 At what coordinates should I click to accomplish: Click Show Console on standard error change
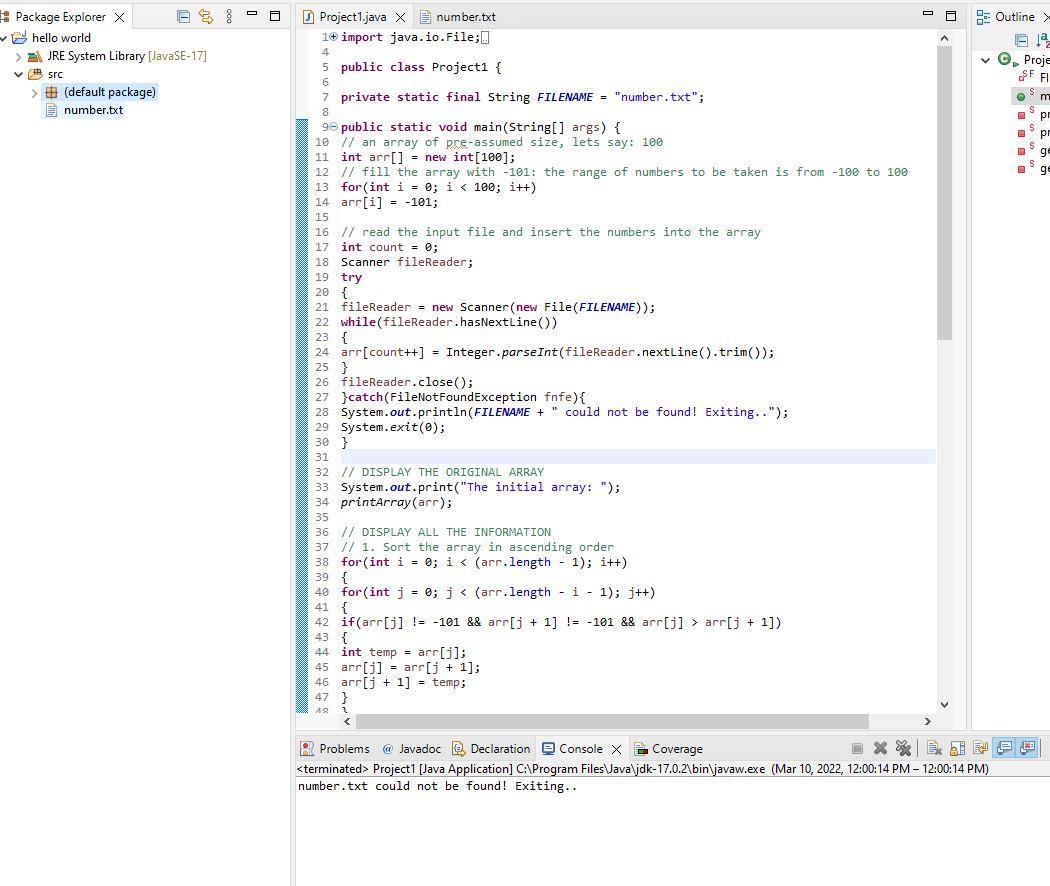(x=1027, y=748)
